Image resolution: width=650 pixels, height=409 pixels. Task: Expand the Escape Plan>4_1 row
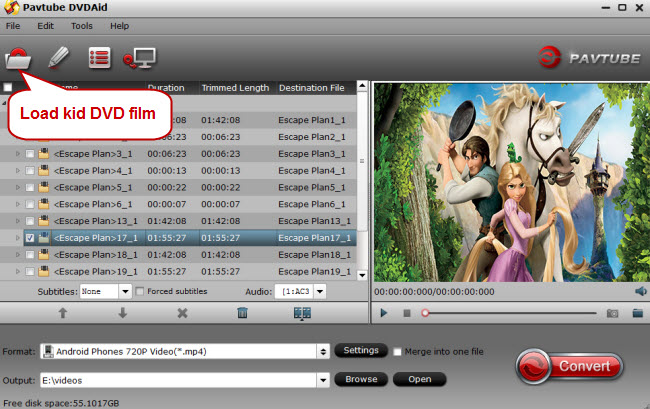pyautogui.click(x=17, y=171)
